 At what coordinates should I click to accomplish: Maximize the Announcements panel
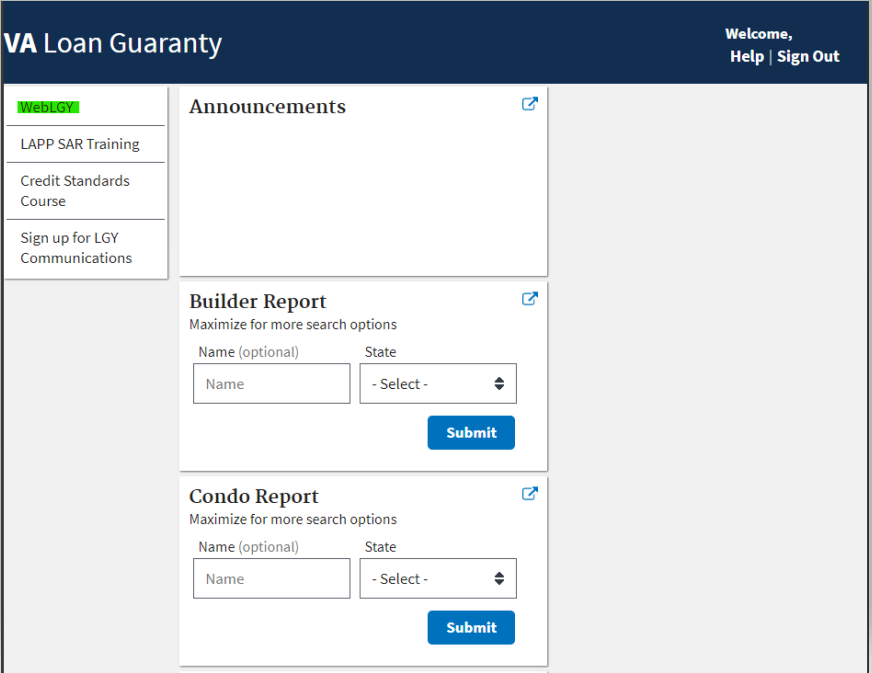(529, 103)
